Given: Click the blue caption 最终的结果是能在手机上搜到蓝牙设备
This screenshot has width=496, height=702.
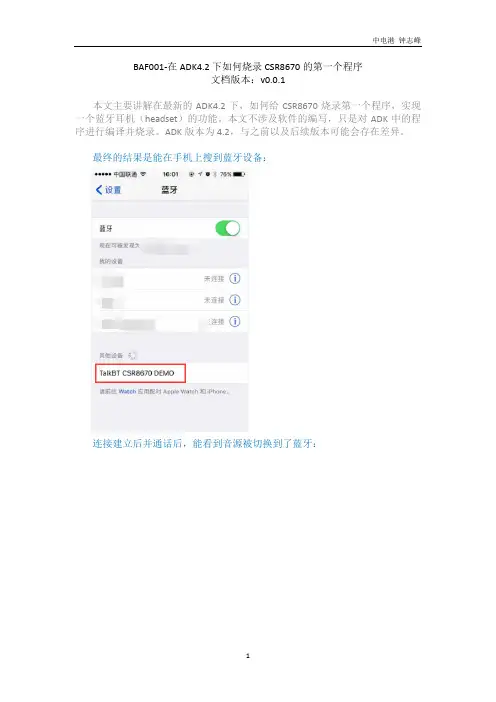Looking at the screenshot, I should click(x=180, y=158).
